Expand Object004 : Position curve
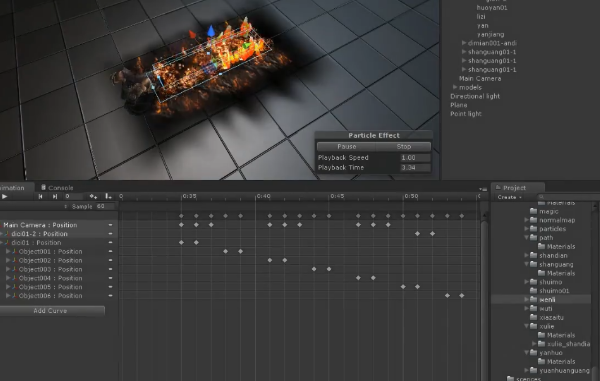This screenshot has height=381, width=600. (x=8, y=278)
